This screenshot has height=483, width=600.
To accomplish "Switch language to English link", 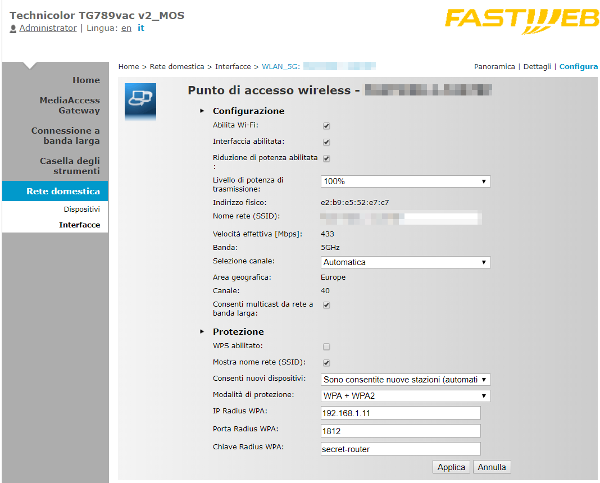I will click(x=126, y=29).
